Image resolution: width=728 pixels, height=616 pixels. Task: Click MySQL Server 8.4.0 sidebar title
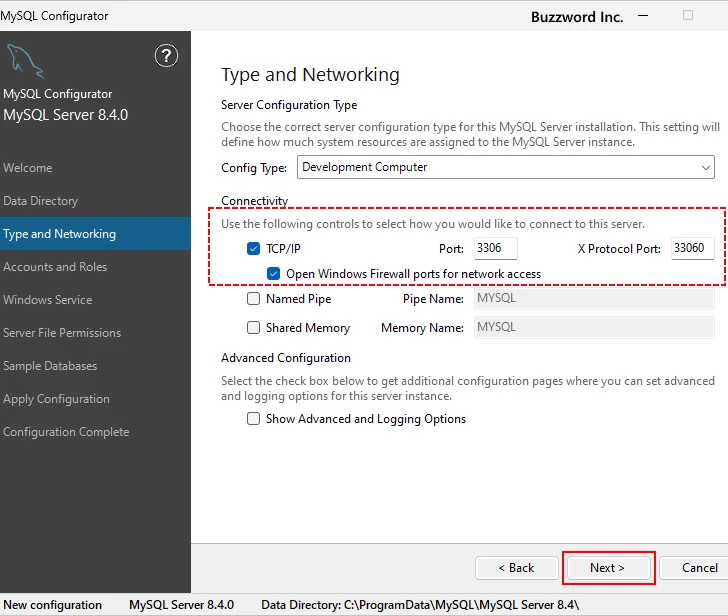click(x=65, y=115)
